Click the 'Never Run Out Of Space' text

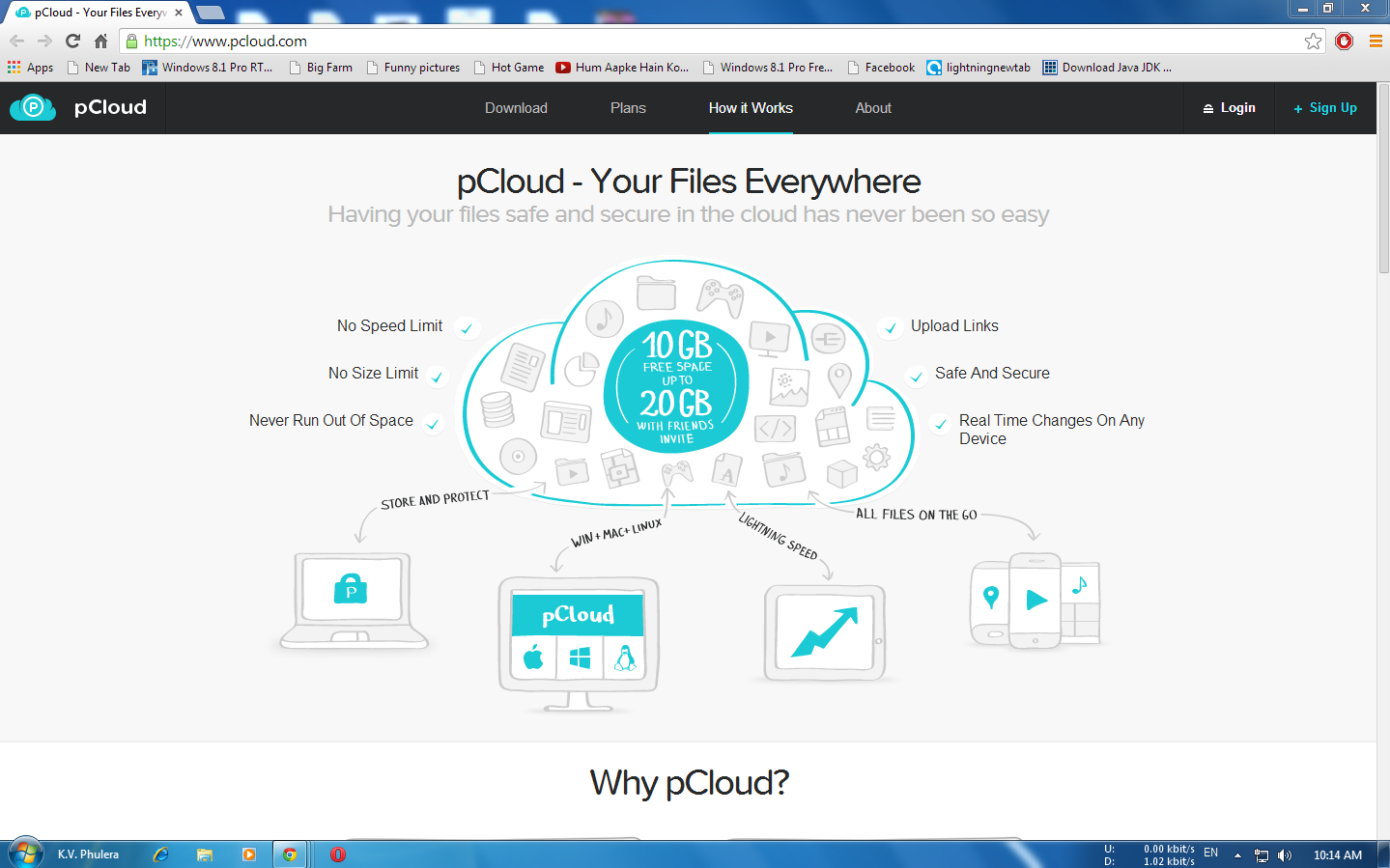click(x=331, y=421)
